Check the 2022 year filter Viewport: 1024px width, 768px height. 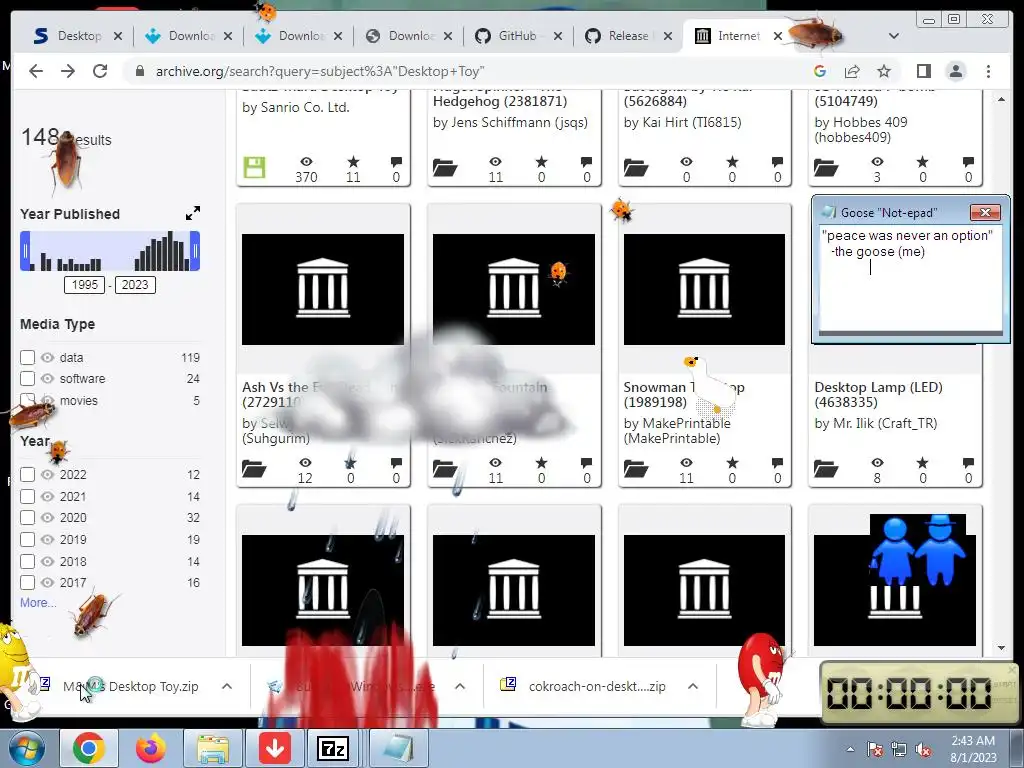(x=27, y=474)
